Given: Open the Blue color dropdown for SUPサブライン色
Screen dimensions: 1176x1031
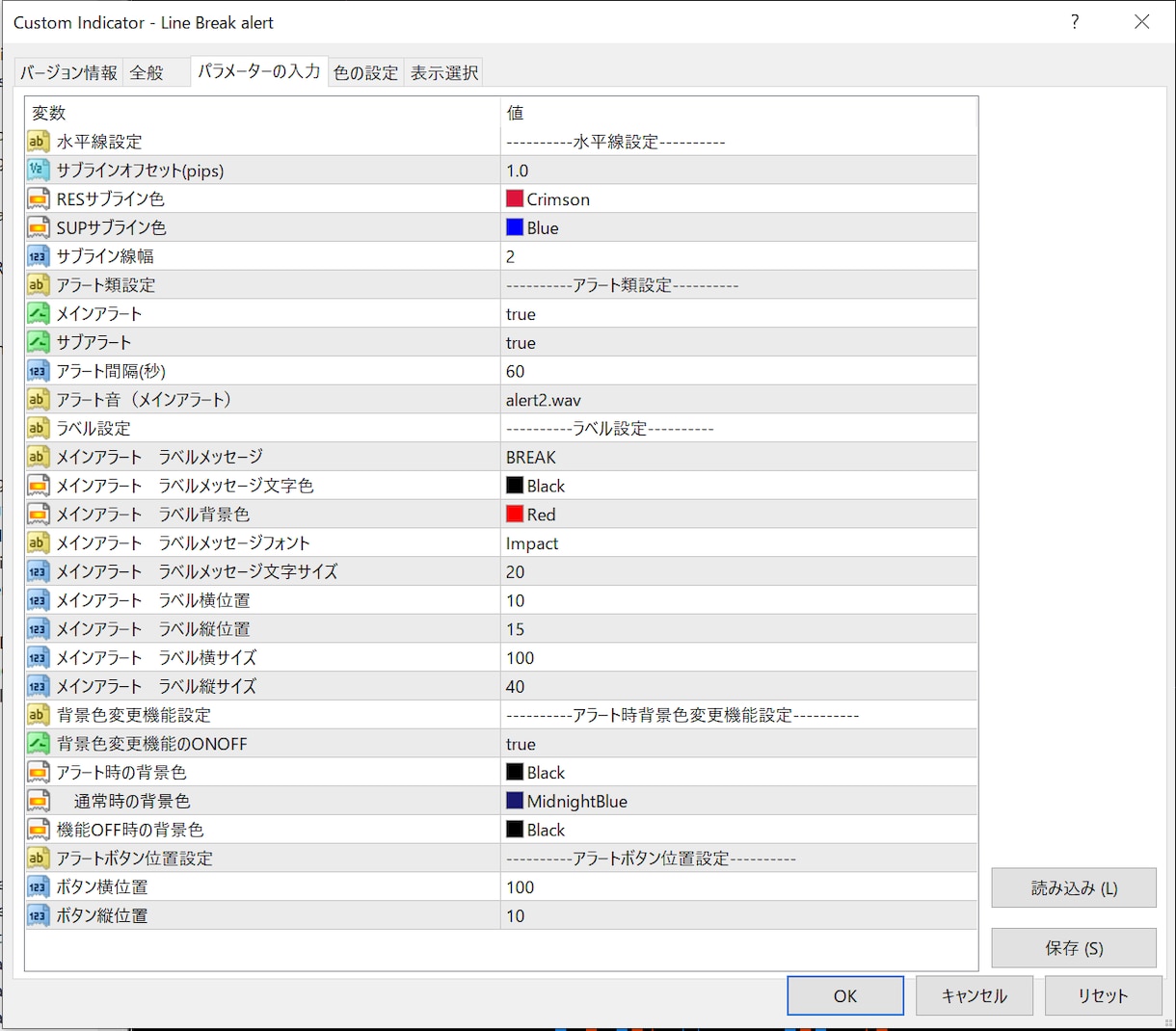Looking at the screenshot, I should click(739, 227).
